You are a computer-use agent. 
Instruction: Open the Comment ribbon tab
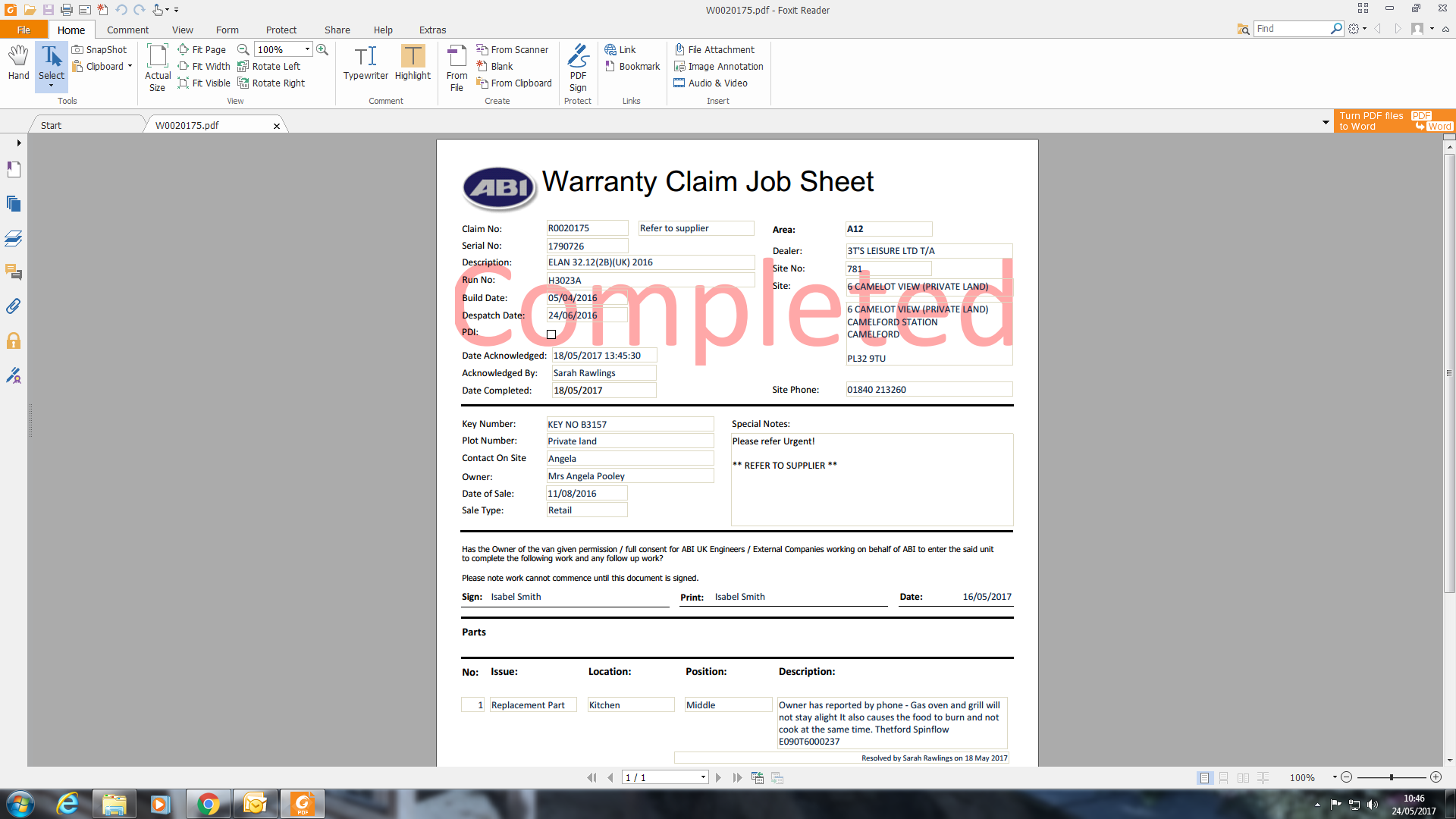tap(127, 30)
